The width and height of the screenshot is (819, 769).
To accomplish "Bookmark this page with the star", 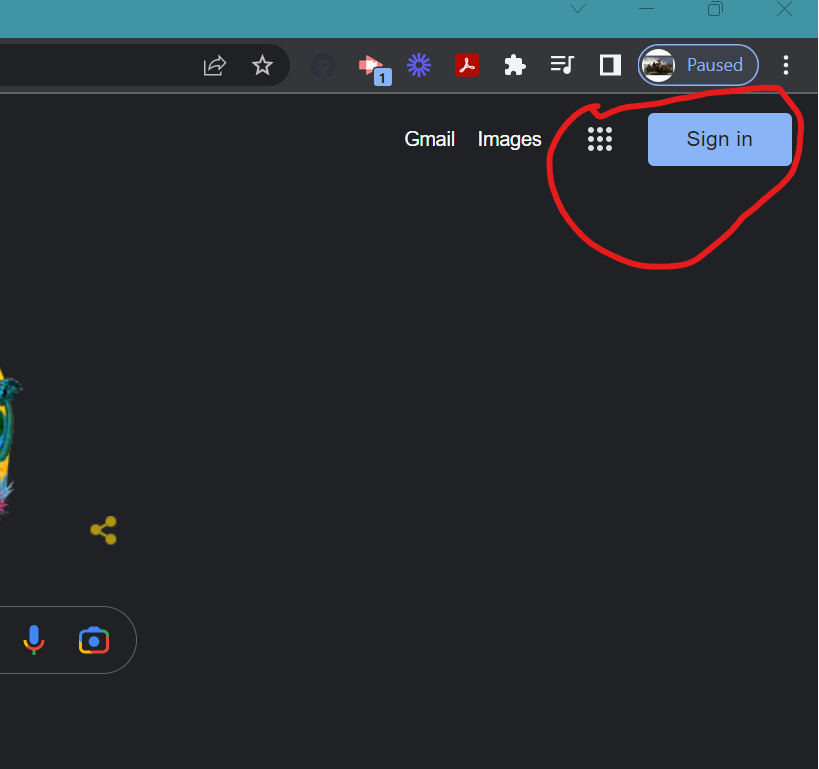I will [x=262, y=65].
